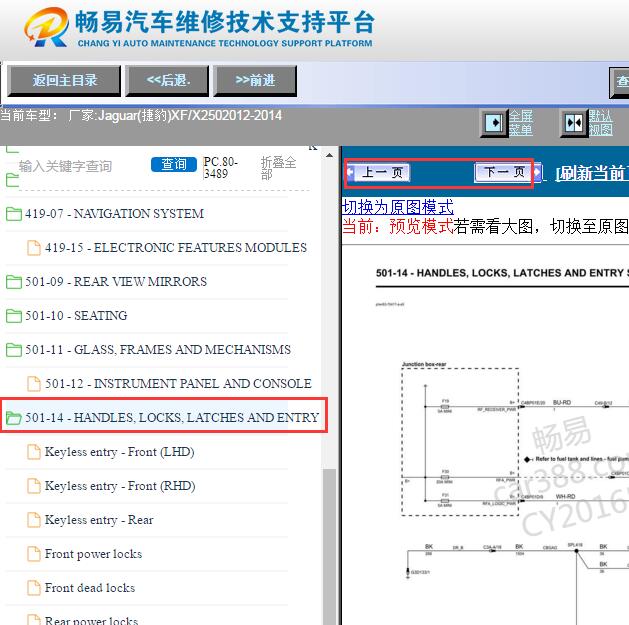629x625 pixels.
Task: Click the blue 查询 search button
Action: point(174,164)
